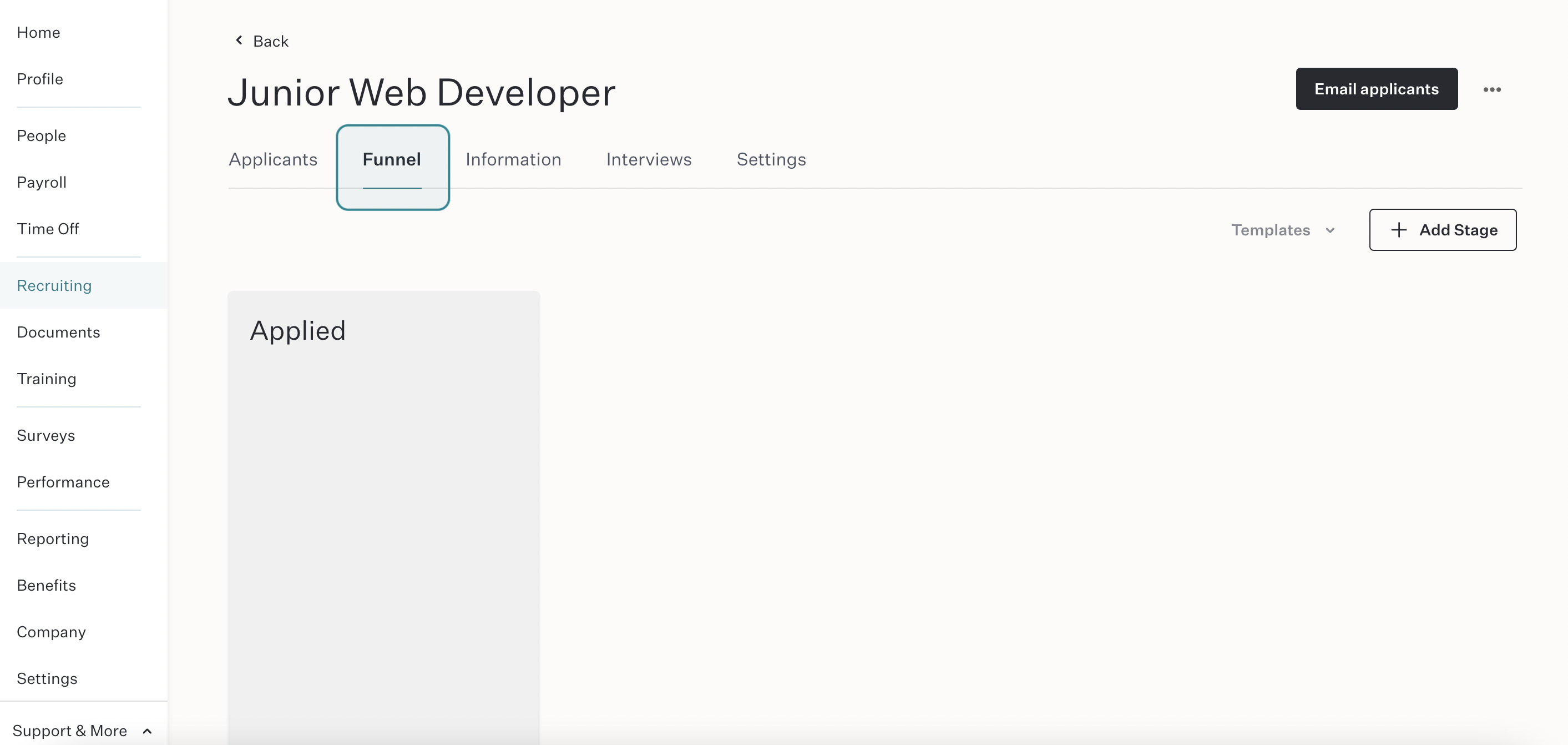This screenshot has height=745, width=1568.
Task: Open the job Settings tab
Action: pos(771,159)
